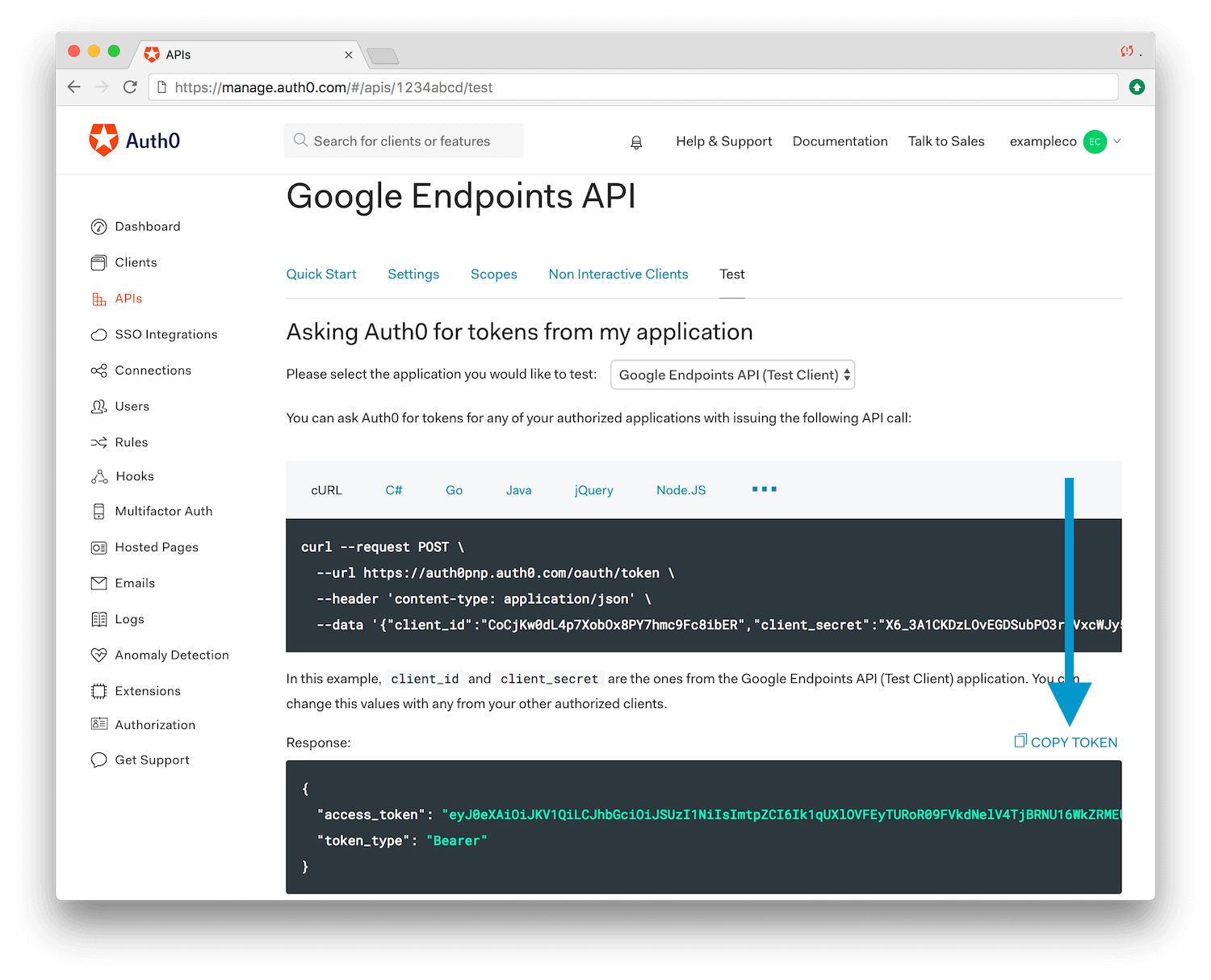Click the green browser extension icon
The height and width of the screenshot is (980, 1211).
(x=1137, y=87)
